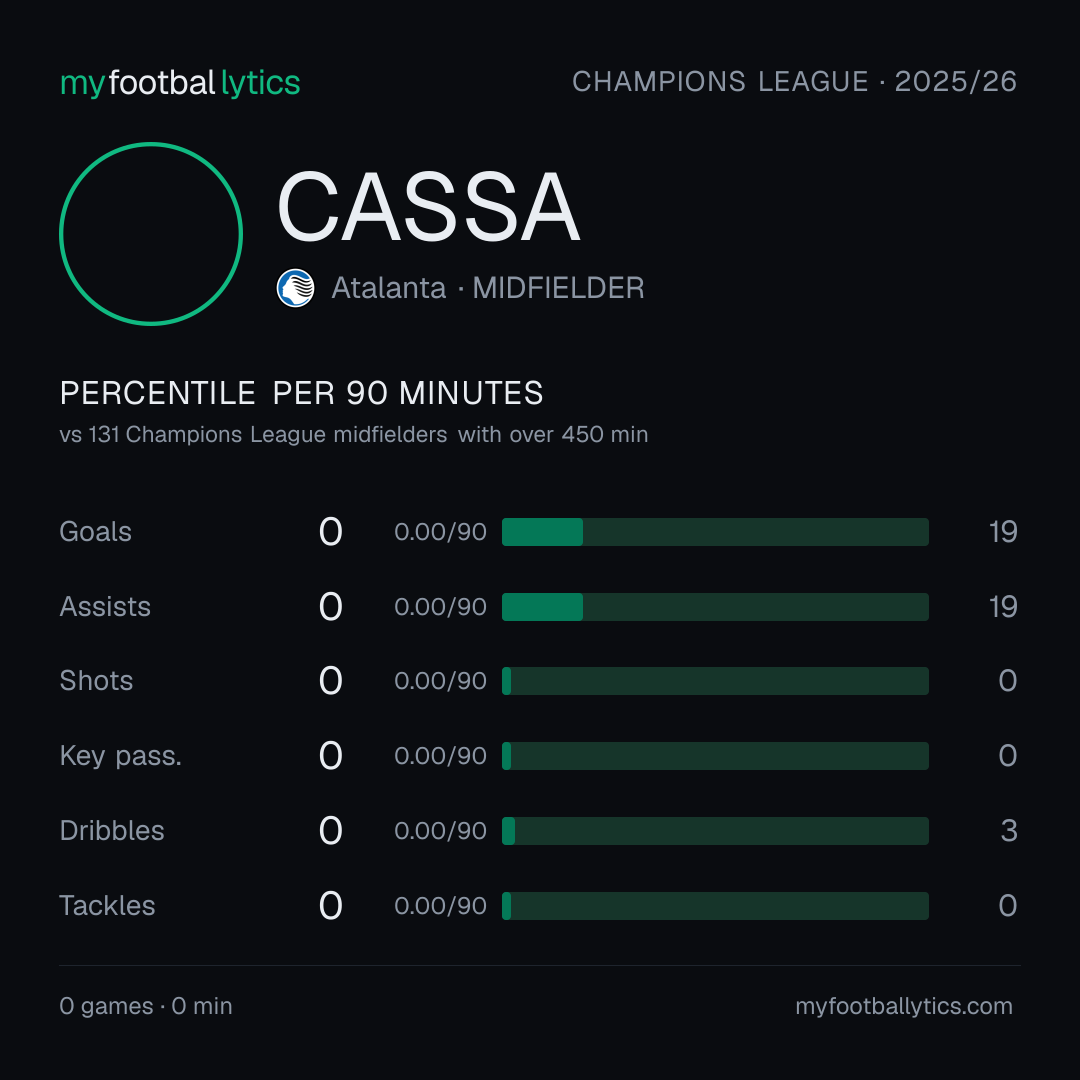Click the Tackles stat label
This screenshot has width=1080, height=1080.
[107, 906]
